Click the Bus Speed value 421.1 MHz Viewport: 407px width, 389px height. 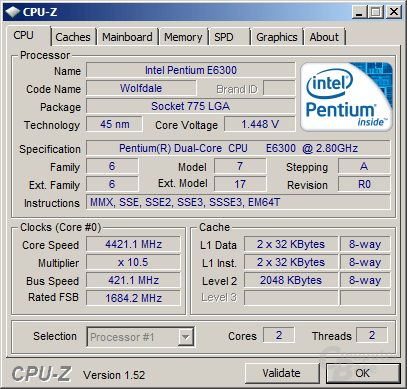coord(133,280)
